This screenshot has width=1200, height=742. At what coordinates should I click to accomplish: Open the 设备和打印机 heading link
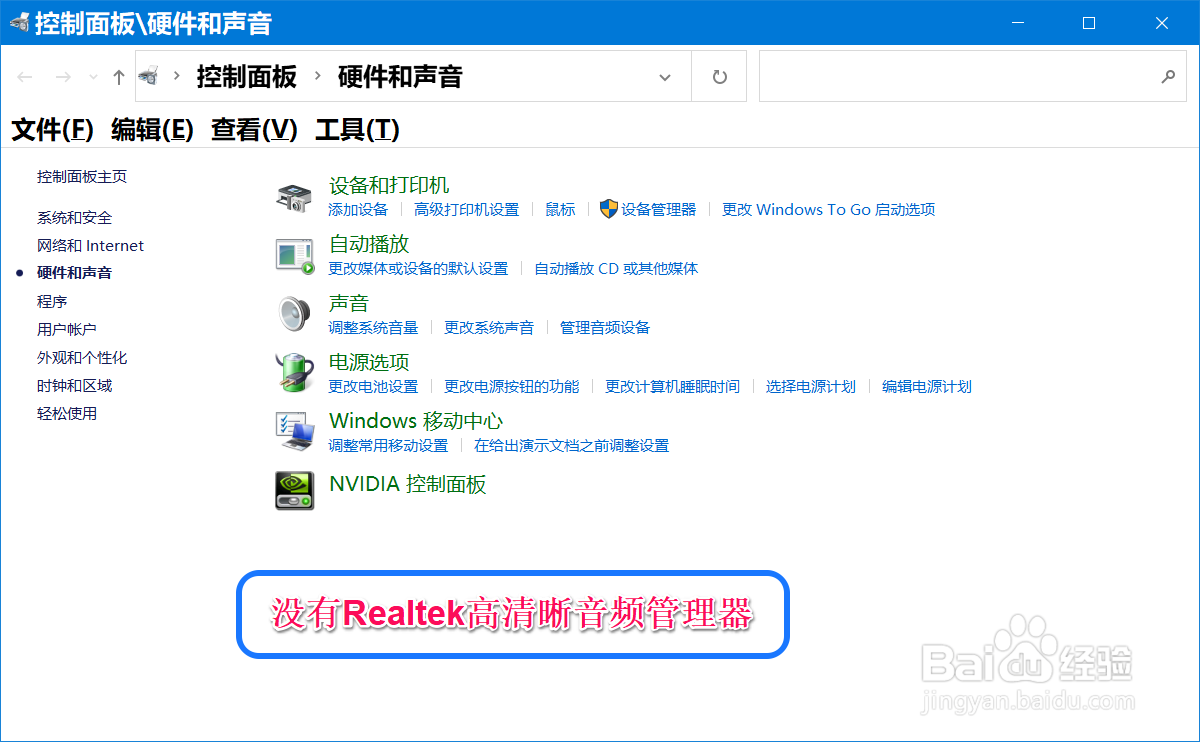pyautogui.click(x=389, y=185)
